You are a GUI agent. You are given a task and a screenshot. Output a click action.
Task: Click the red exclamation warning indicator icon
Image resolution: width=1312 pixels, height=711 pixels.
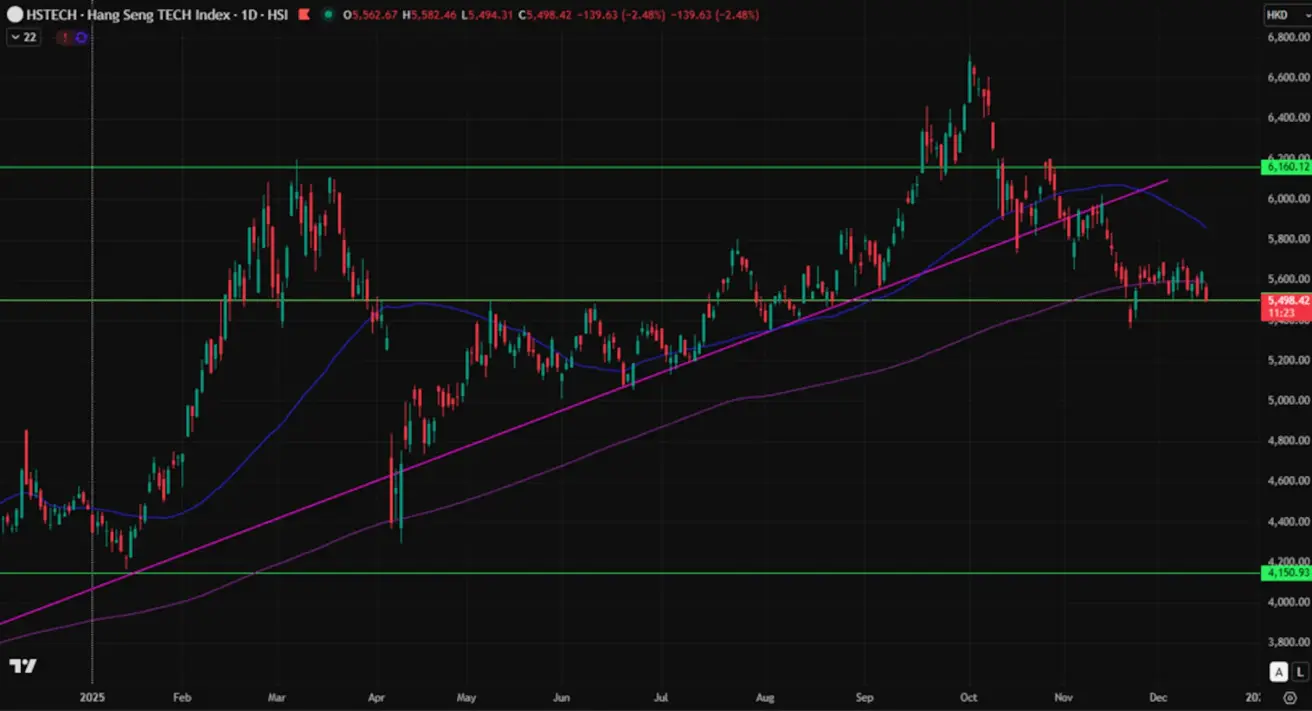point(65,37)
